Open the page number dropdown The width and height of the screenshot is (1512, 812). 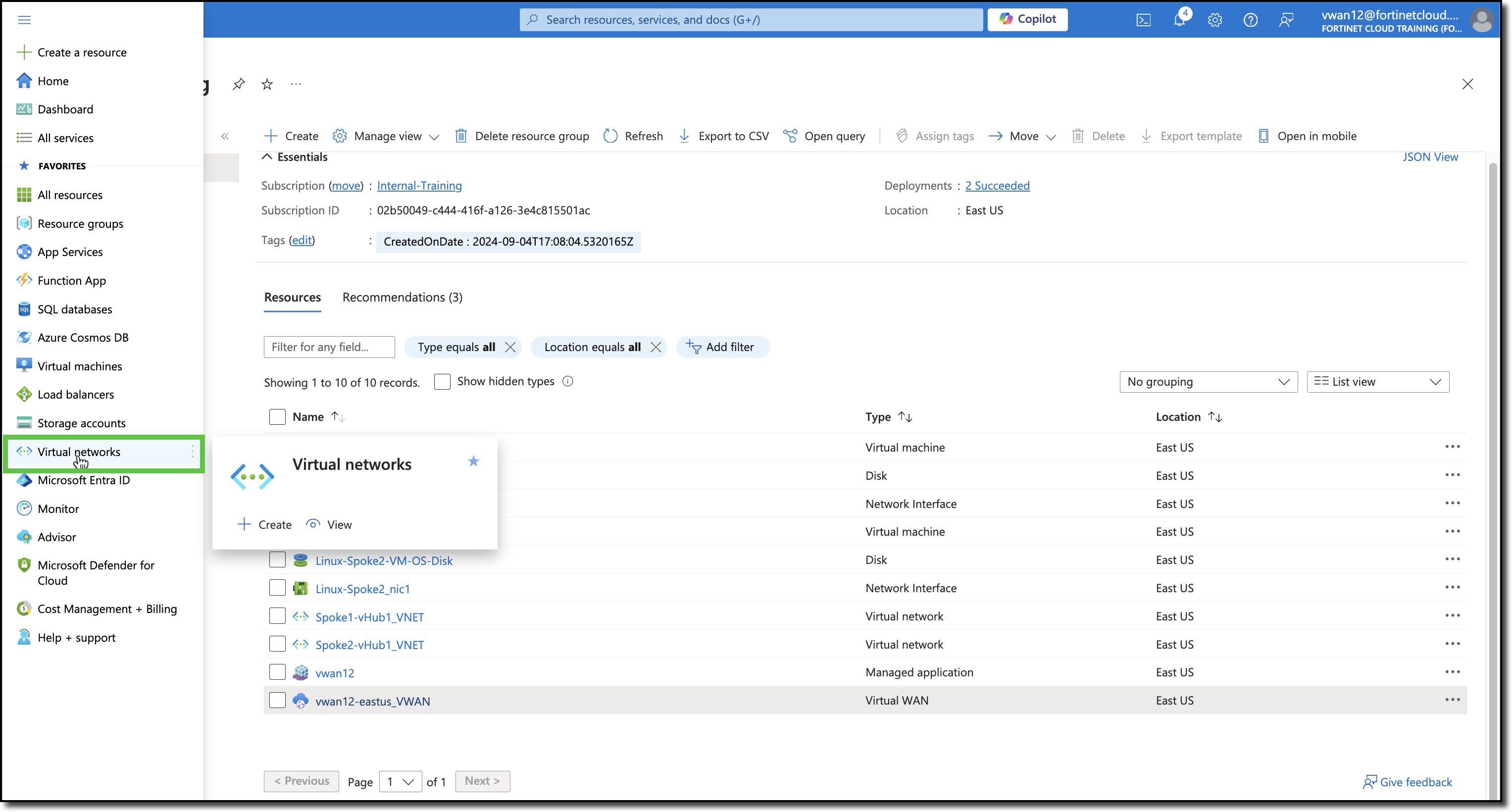401,781
